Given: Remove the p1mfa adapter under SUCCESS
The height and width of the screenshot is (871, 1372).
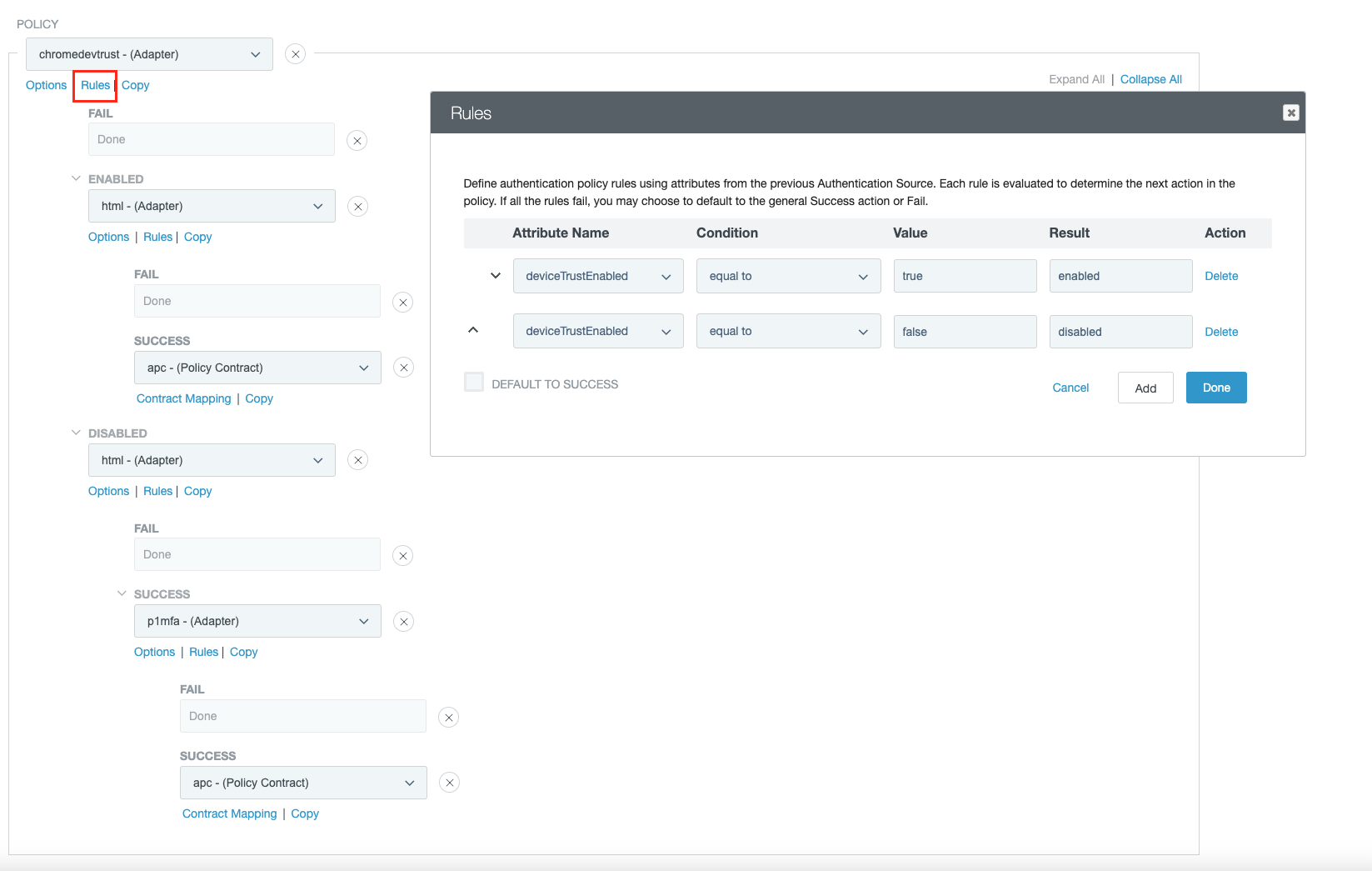Looking at the screenshot, I should pos(403,621).
